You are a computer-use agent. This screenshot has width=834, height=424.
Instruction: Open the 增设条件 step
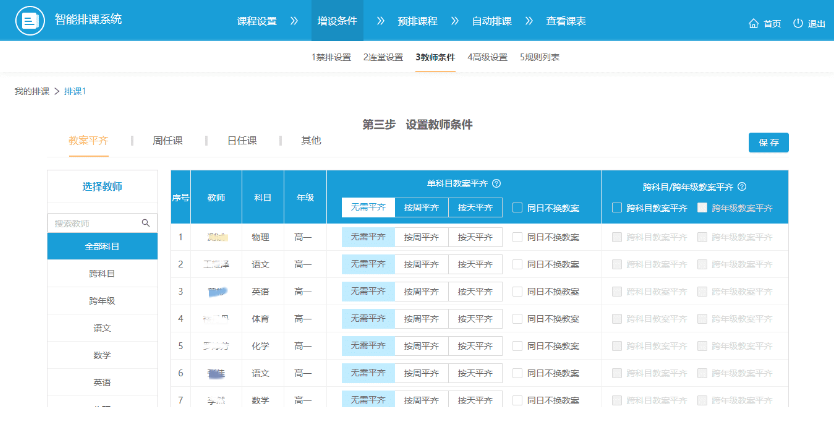(337, 21)
